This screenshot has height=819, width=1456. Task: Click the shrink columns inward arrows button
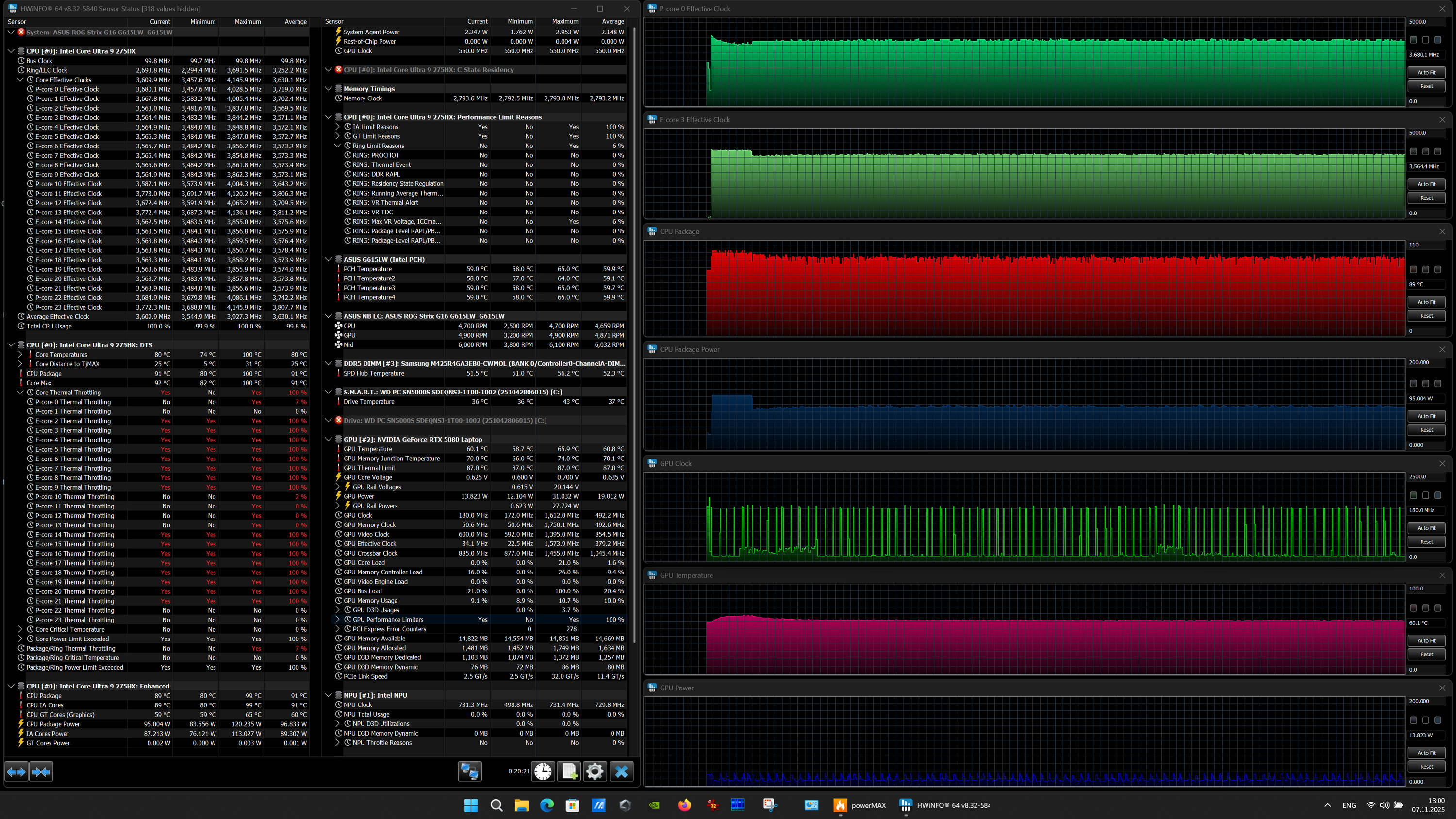coord(41,771)
